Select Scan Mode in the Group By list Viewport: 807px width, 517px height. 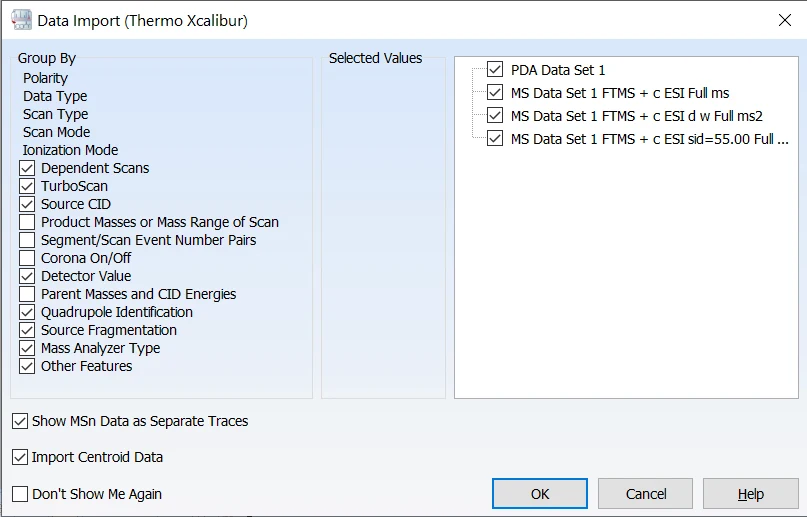point(57,132)
